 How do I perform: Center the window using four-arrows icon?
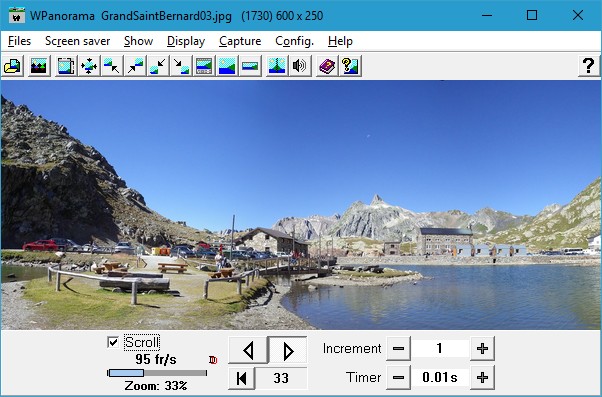point(89,66)
